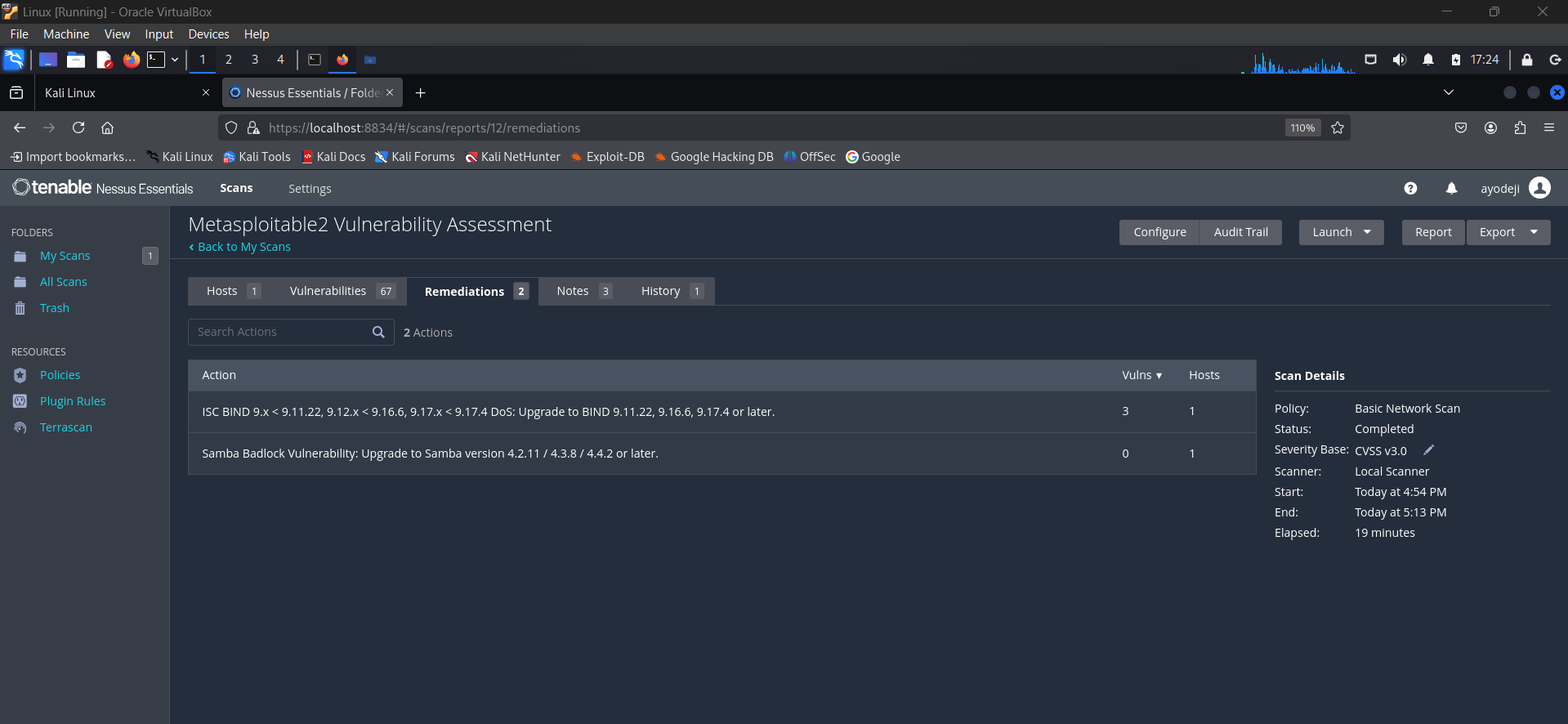Click the Configure button
Viewport: 1568px width, 724px height.
1159,232
